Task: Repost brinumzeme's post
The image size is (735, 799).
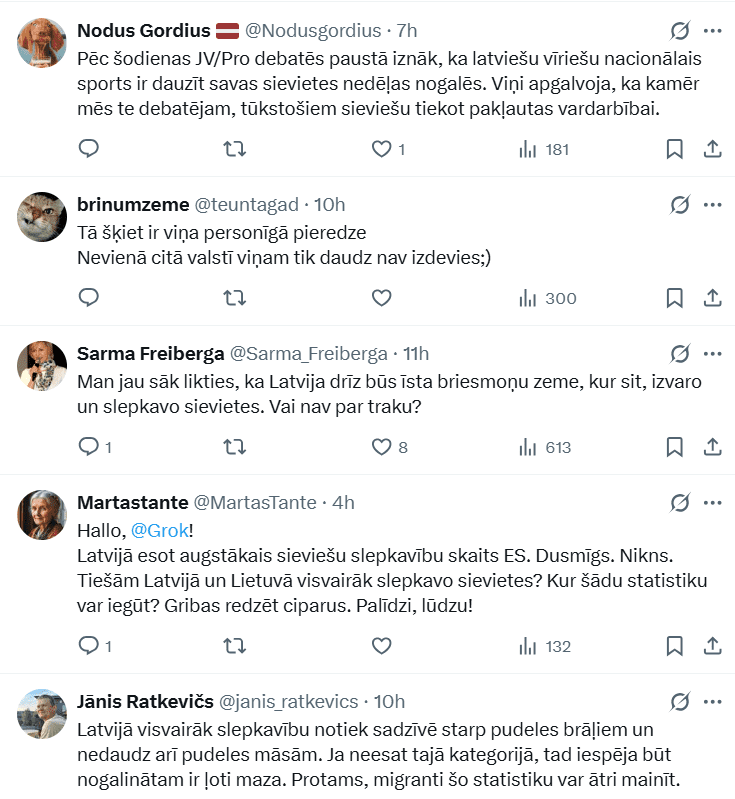Action: [234, 297]
